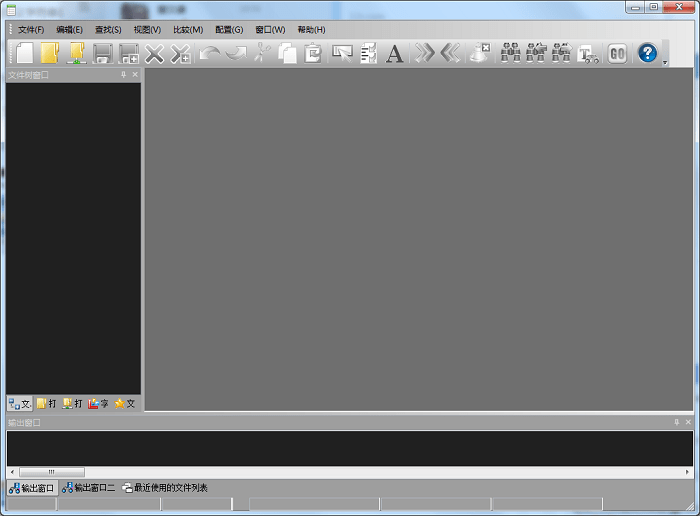Expand the toolbar overflow options arrow

665,62
